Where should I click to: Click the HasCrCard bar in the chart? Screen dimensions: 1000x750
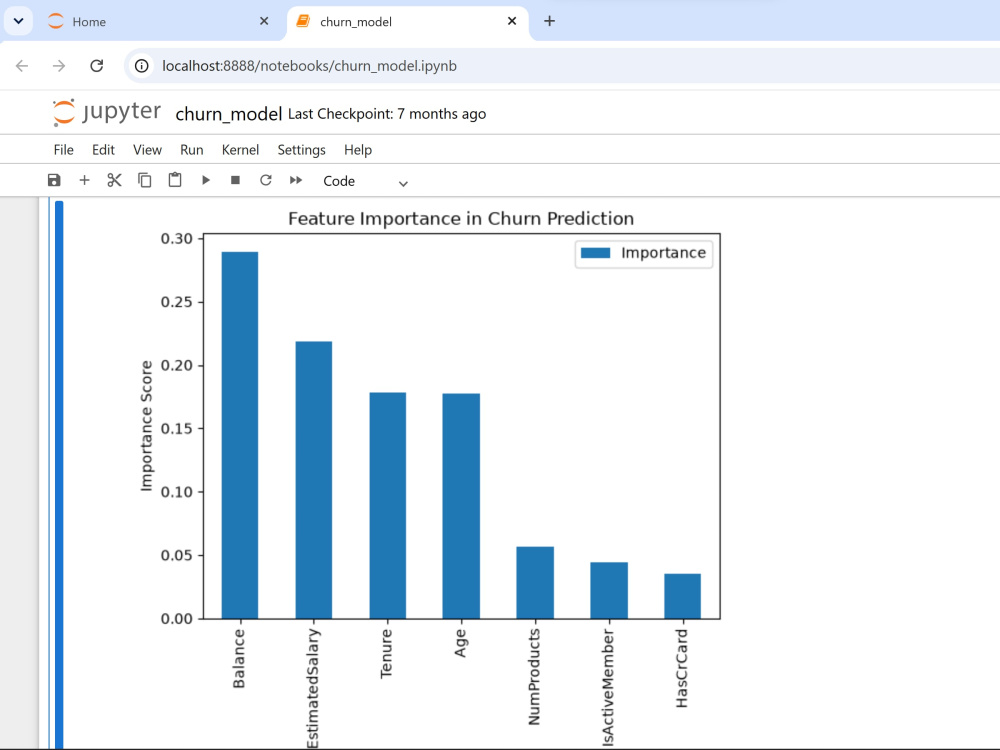682,596
